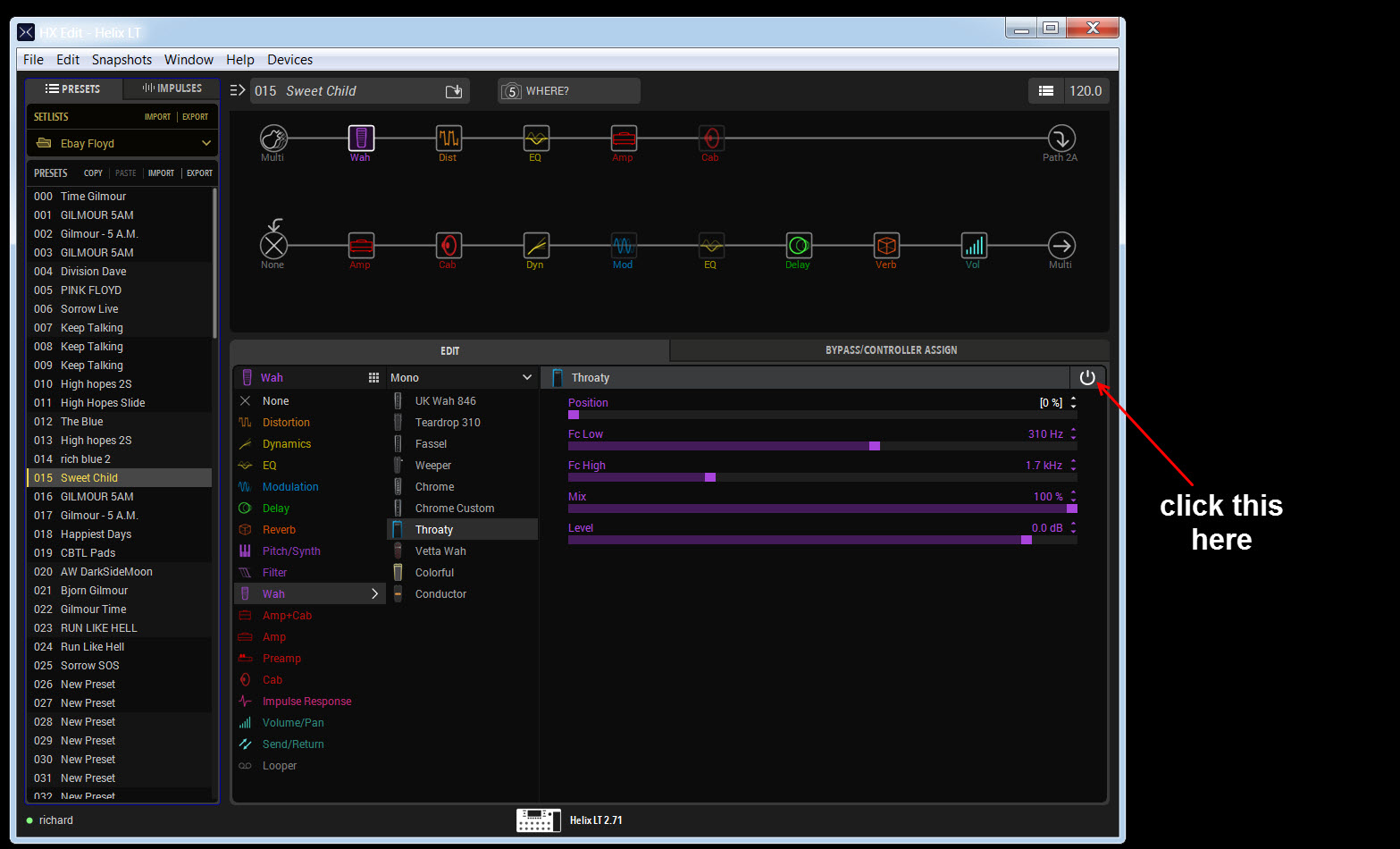Choose the UK Wah 846 model
The width and height of the screenshot is (1400, 849).
coord(462,401)
